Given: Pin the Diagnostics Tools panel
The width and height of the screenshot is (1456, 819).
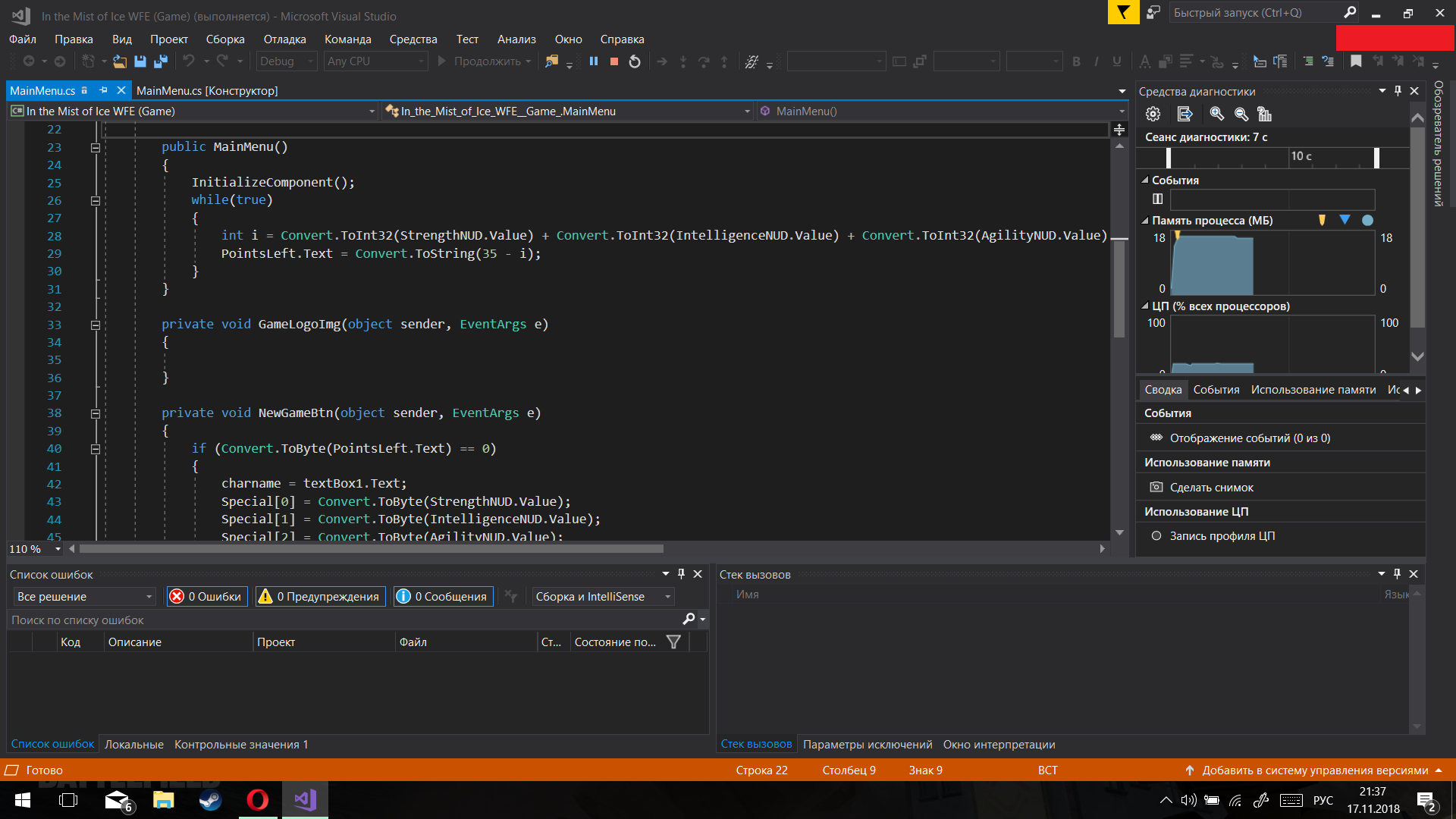Looking at the screenshot, I should 1398,91.
